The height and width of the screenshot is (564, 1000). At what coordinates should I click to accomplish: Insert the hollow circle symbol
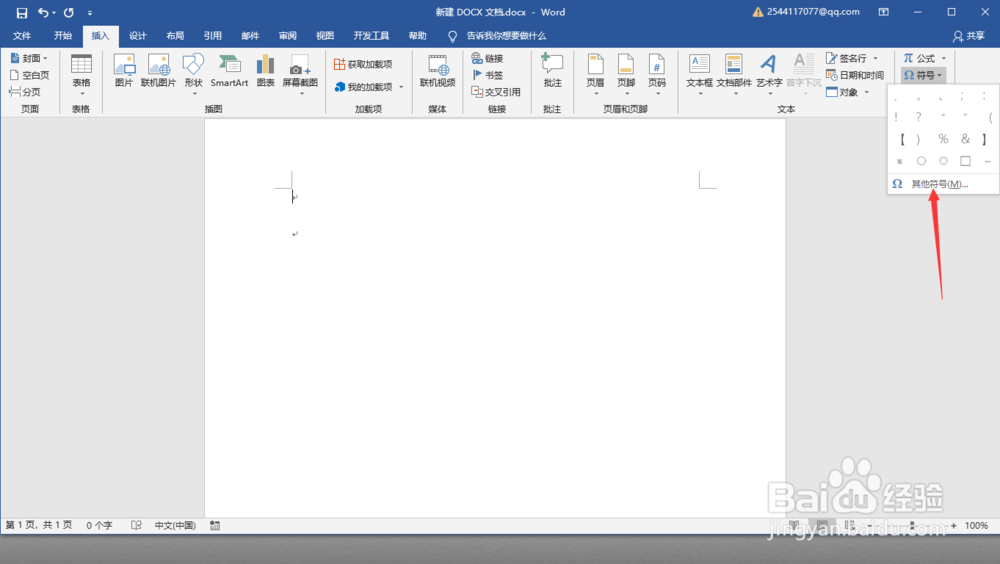point(921,161)
